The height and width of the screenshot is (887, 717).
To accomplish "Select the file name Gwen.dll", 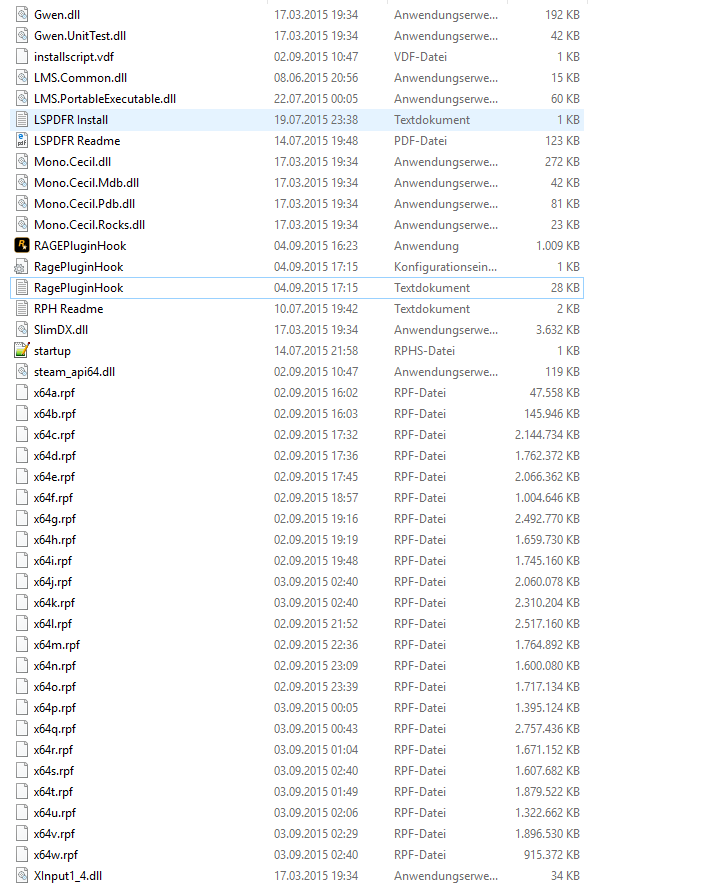I will pos(57,15).
